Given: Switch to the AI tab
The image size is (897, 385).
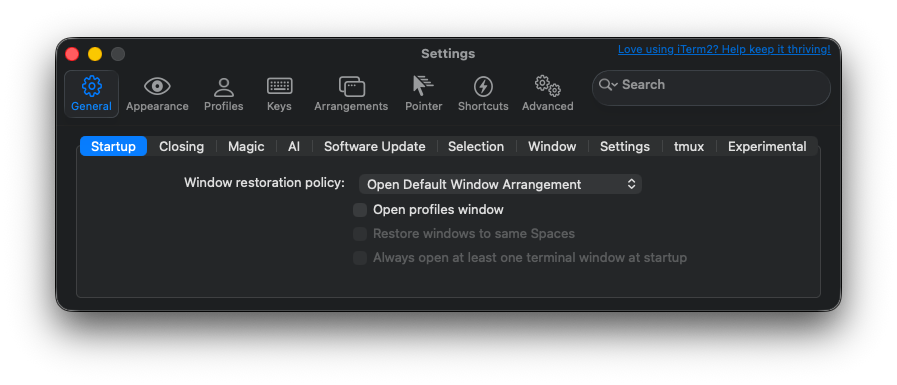Looking at the screenshot, I should (x=294, y=146).
